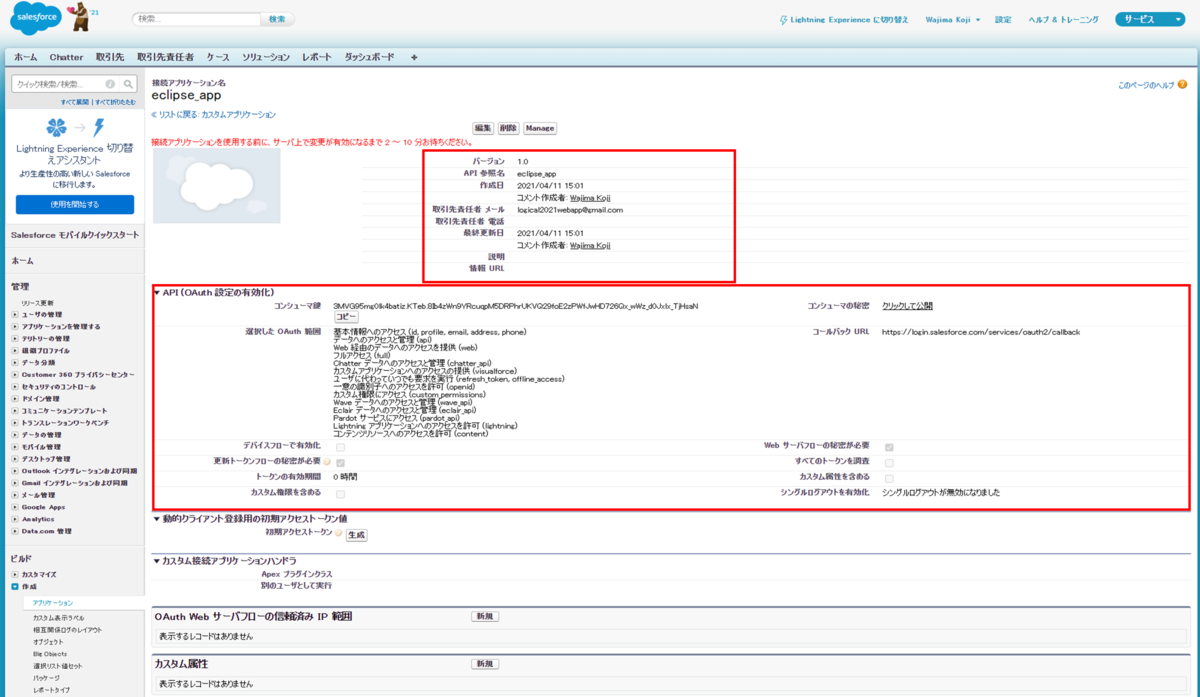Click the Manage button

(x=540, y=128)
